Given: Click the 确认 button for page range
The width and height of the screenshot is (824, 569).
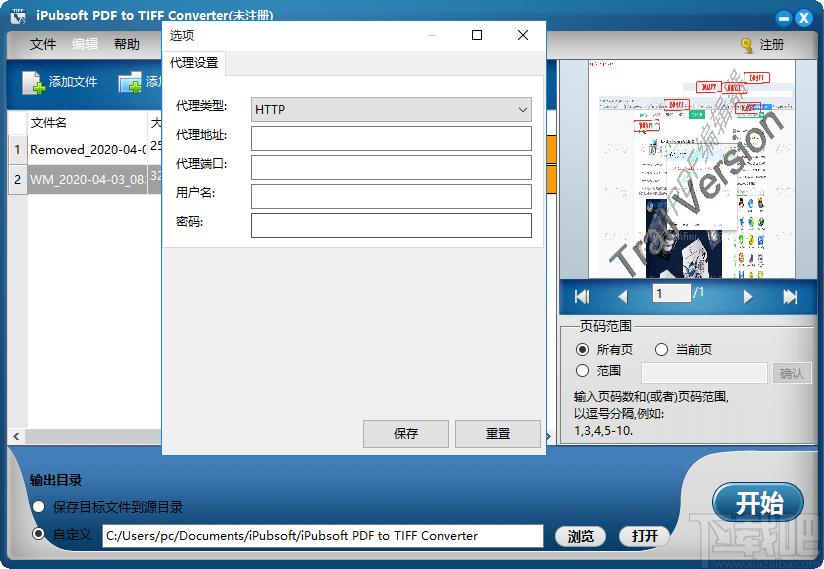Looking at the screenshot, I should [x=791, y=373].
